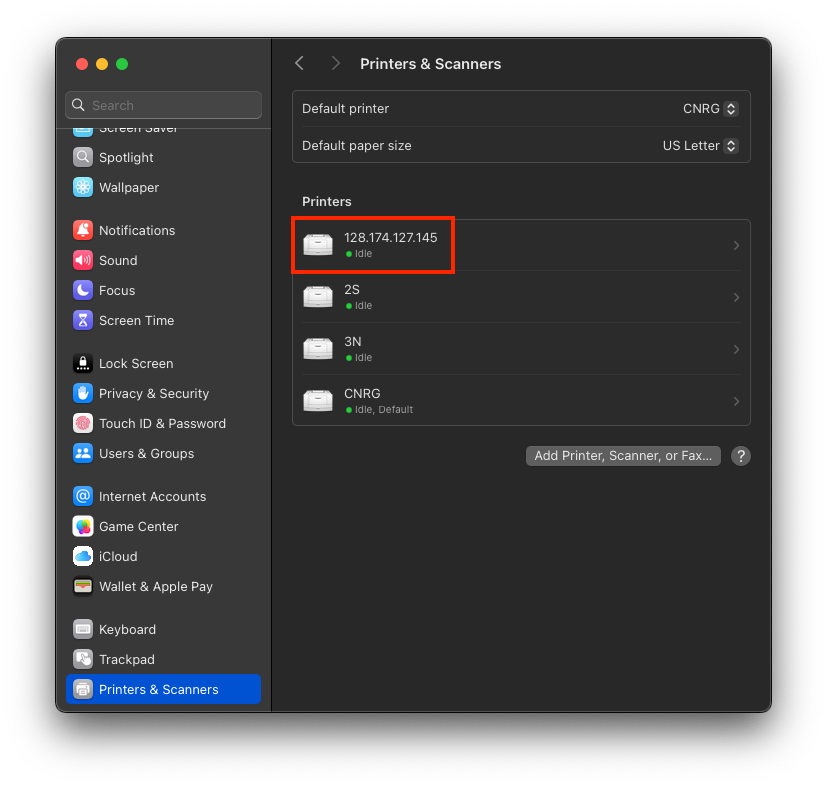
Task: Open the Default printer dropdown
Action: coord(710,108)
